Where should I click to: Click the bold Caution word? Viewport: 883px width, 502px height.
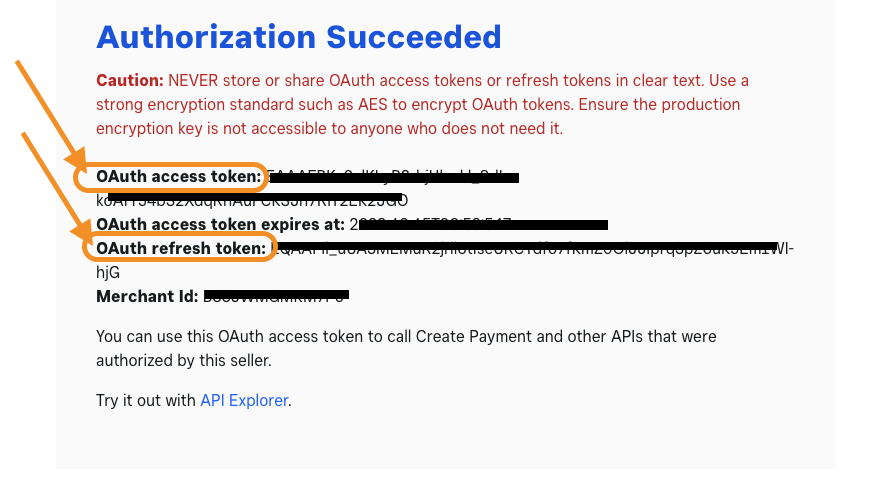130,81
